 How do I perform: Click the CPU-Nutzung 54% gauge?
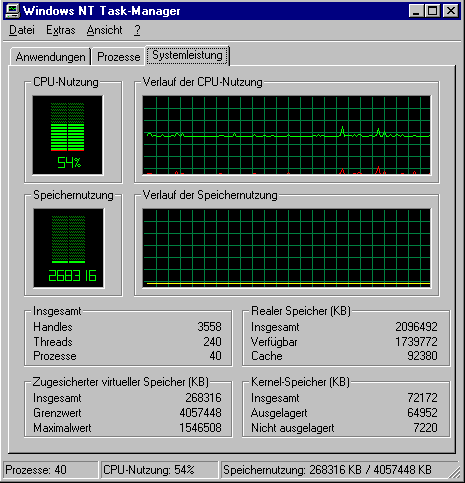68,135
